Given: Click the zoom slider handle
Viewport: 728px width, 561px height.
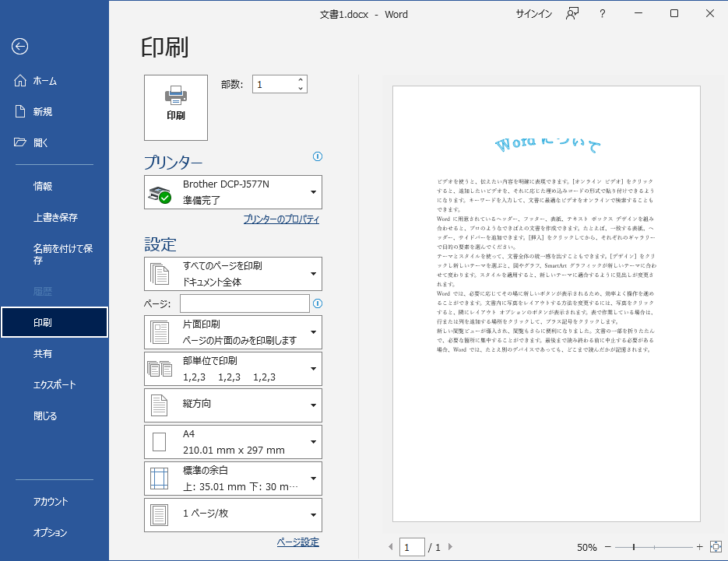Looking at the screenshot, I should pos(634,547).
